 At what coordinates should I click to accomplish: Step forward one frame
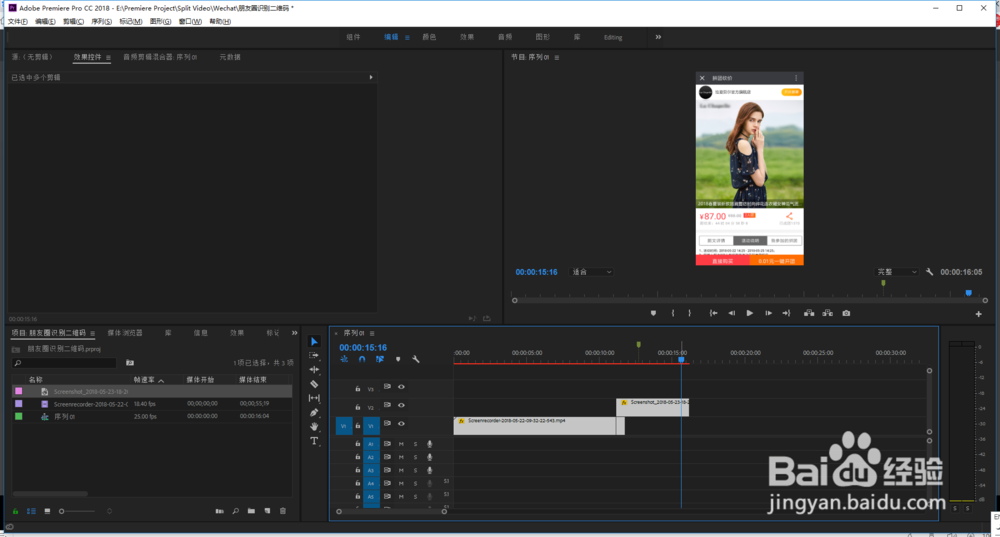coord(768,313)
